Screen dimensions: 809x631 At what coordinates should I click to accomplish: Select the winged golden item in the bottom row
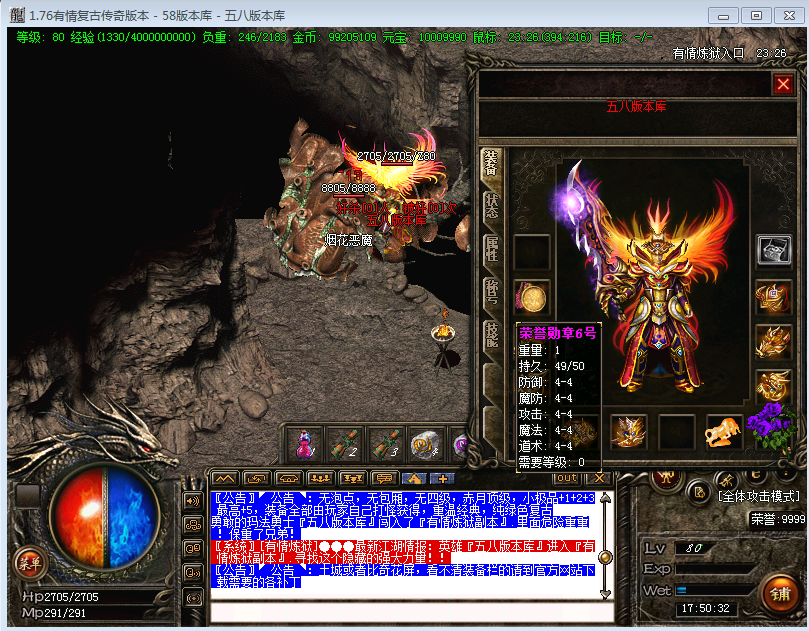[x=628, y=432]
